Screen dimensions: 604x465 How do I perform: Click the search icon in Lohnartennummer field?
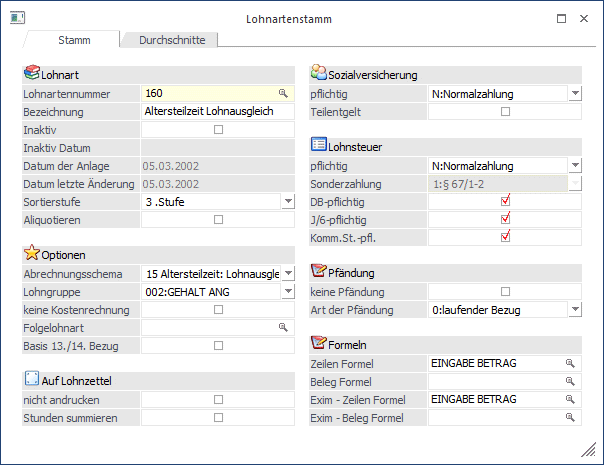[x=283, y=93]
